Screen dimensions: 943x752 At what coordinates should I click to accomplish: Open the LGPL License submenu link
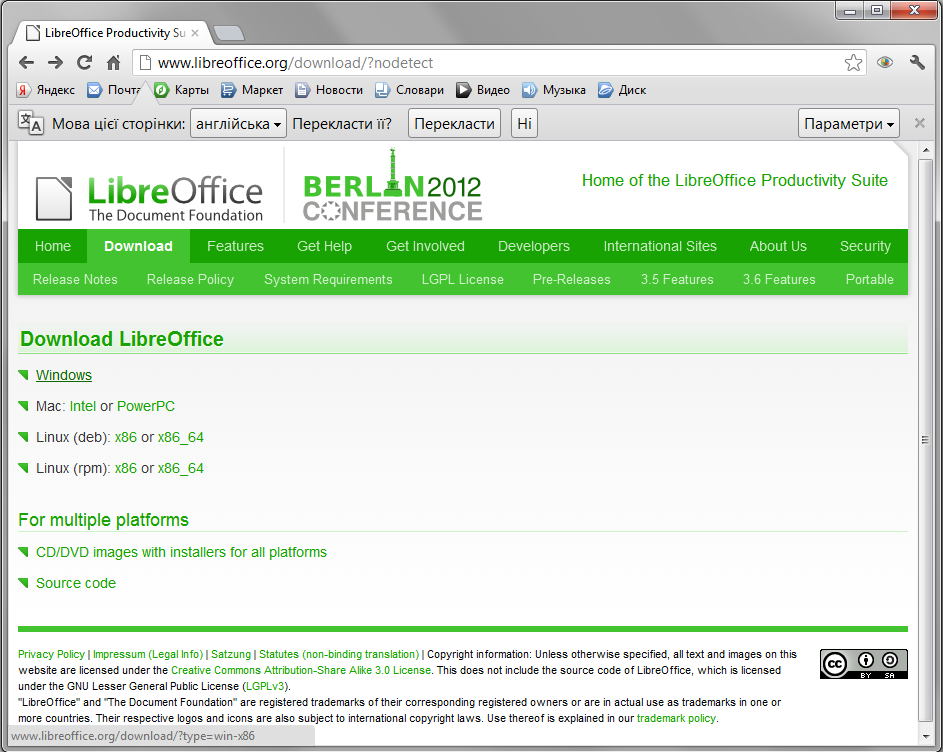point(462,279)
